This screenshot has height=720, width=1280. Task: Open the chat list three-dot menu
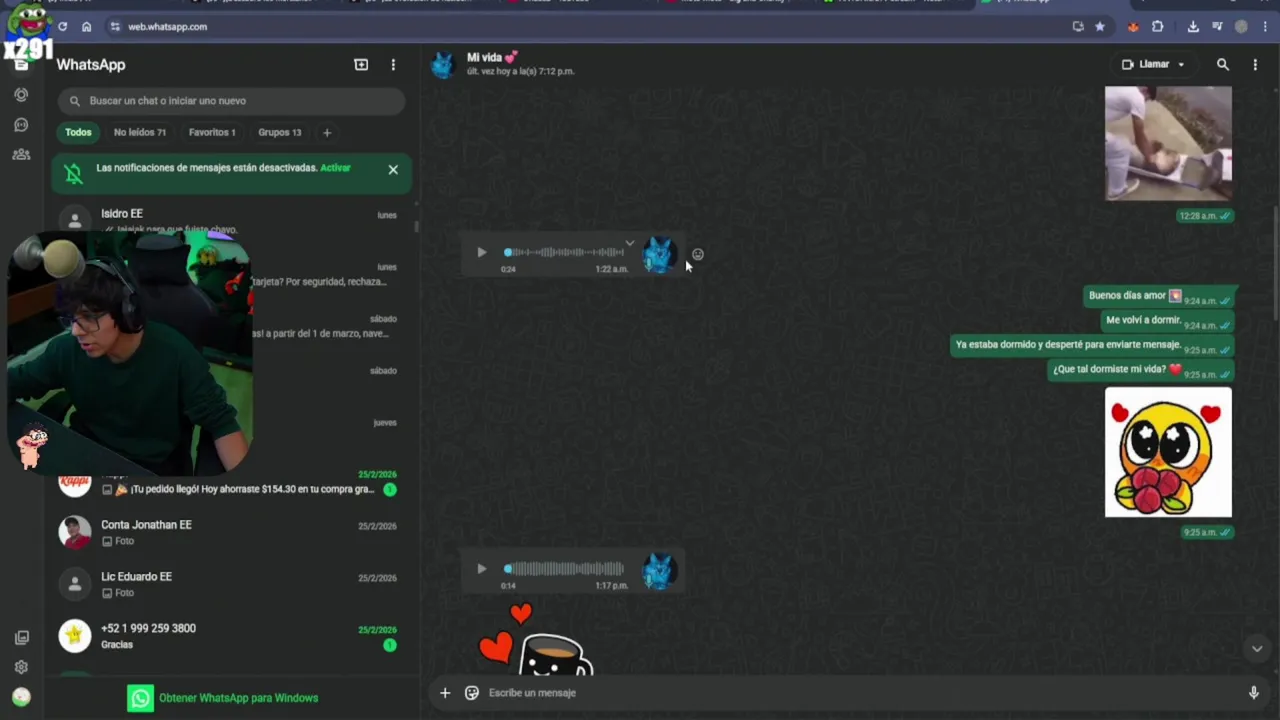click(x=393, y=65)
